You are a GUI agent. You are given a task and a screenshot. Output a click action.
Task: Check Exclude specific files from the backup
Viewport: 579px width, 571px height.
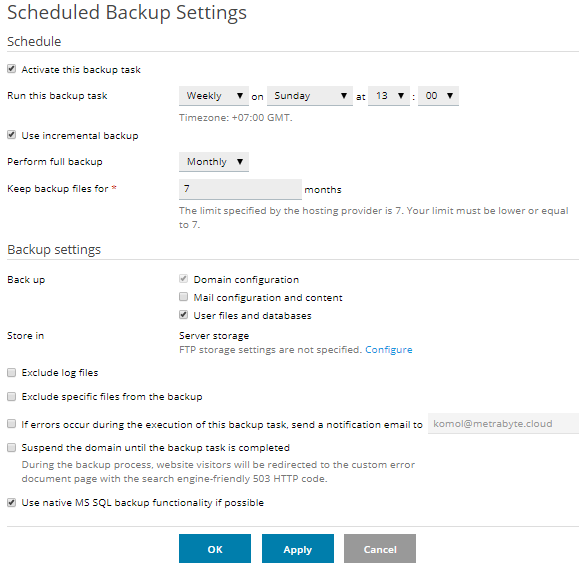[11, 396]
